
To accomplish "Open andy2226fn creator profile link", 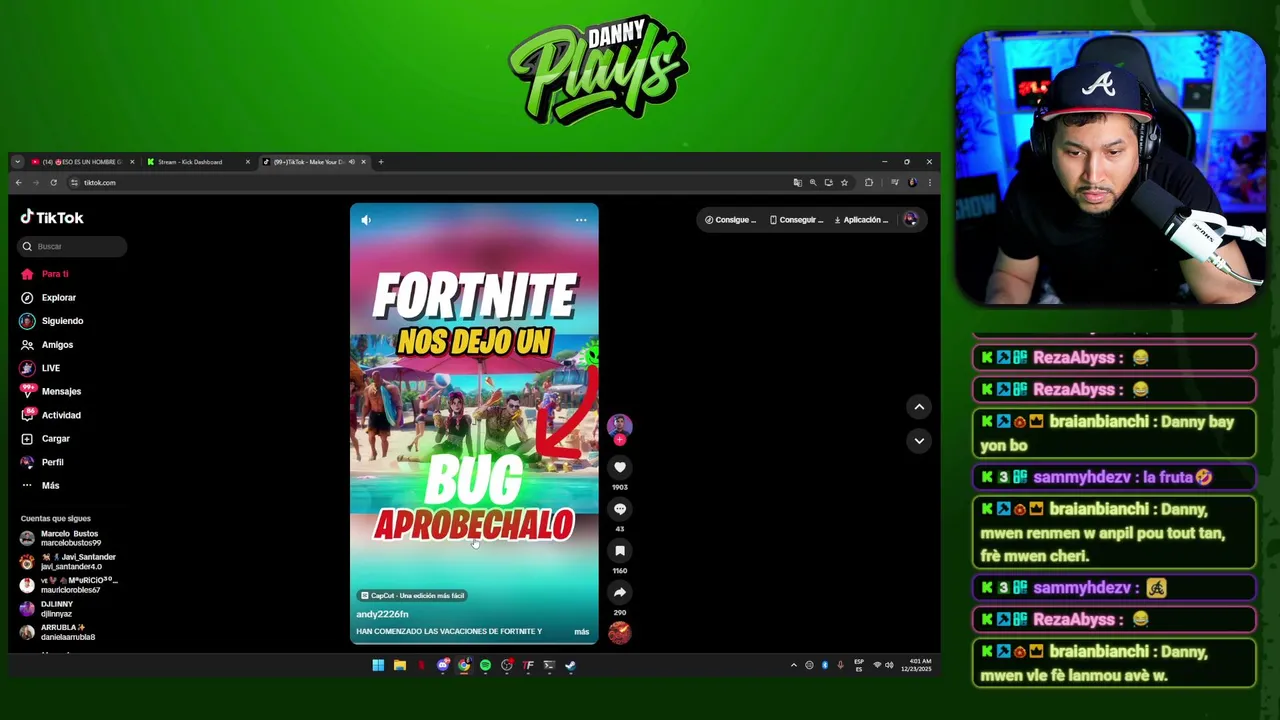I will [382, 614].
